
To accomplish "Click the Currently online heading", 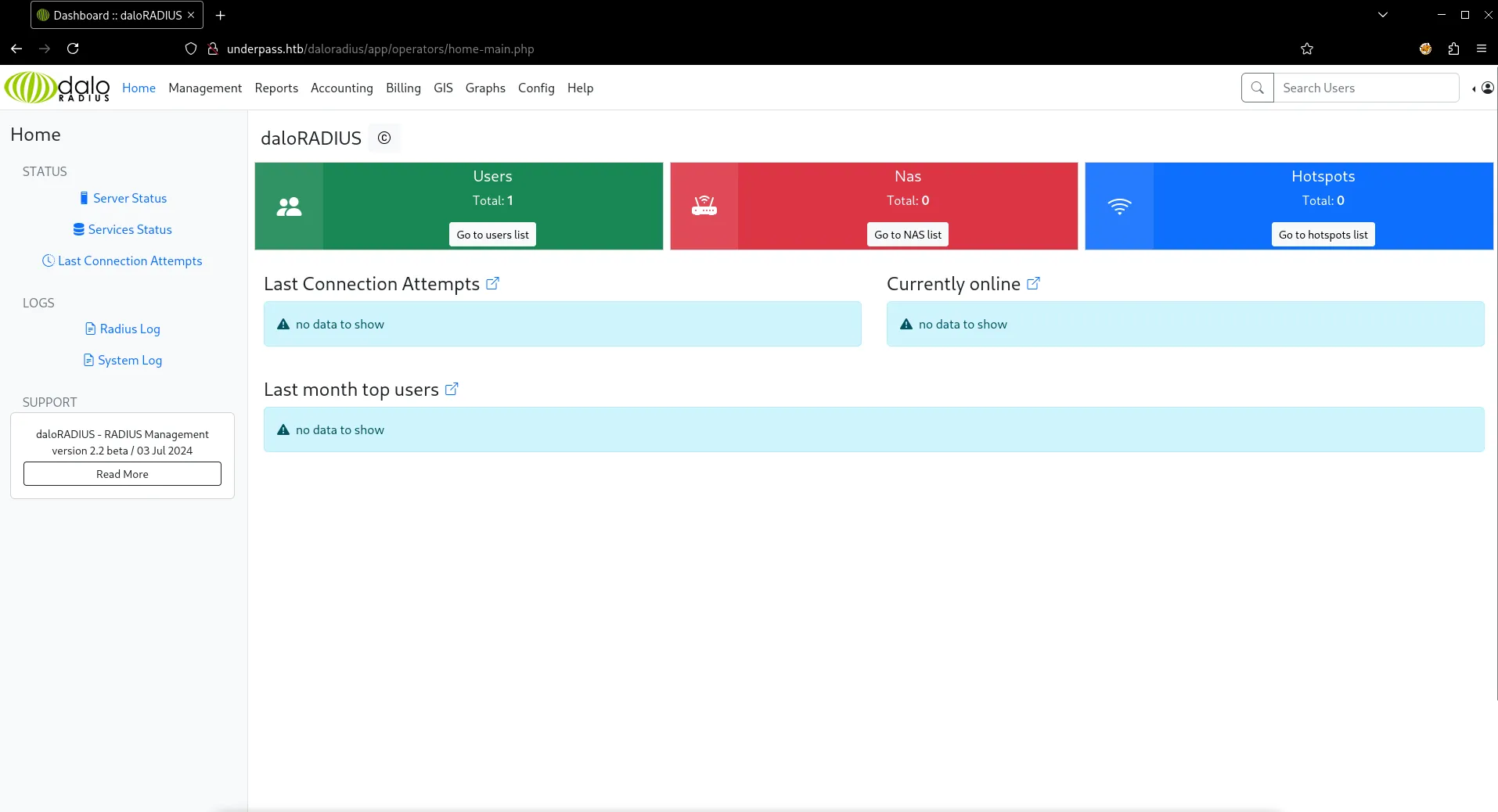I will click(x=953, y=283).
